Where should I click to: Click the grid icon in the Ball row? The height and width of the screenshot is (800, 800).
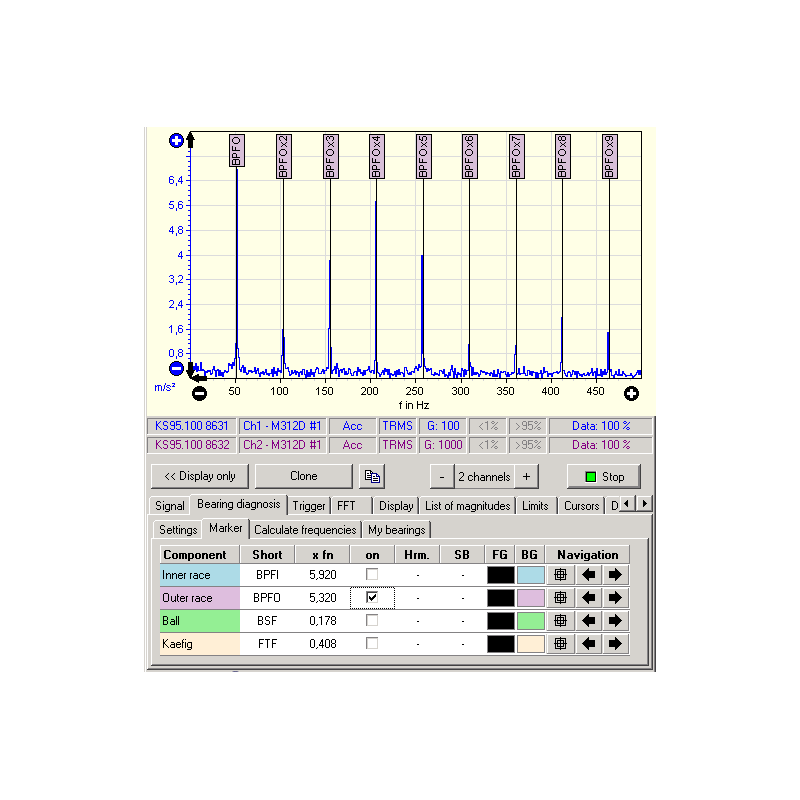tap(560, 621)
